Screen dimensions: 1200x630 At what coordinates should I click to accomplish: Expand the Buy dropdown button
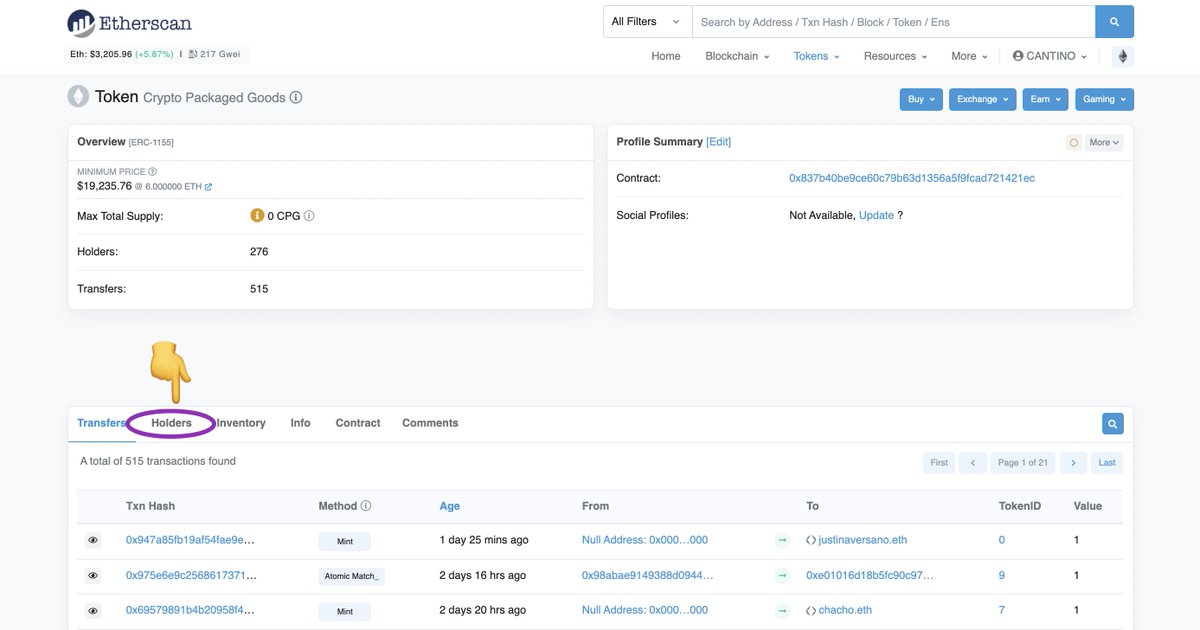click(x=921, y=99)
